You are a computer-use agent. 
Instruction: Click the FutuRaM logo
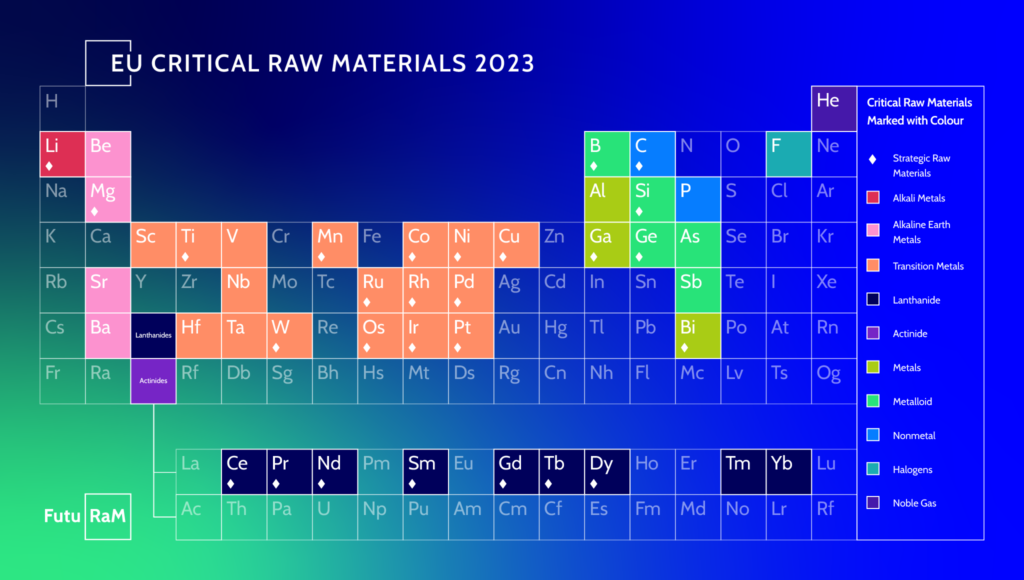click(85, 517)
